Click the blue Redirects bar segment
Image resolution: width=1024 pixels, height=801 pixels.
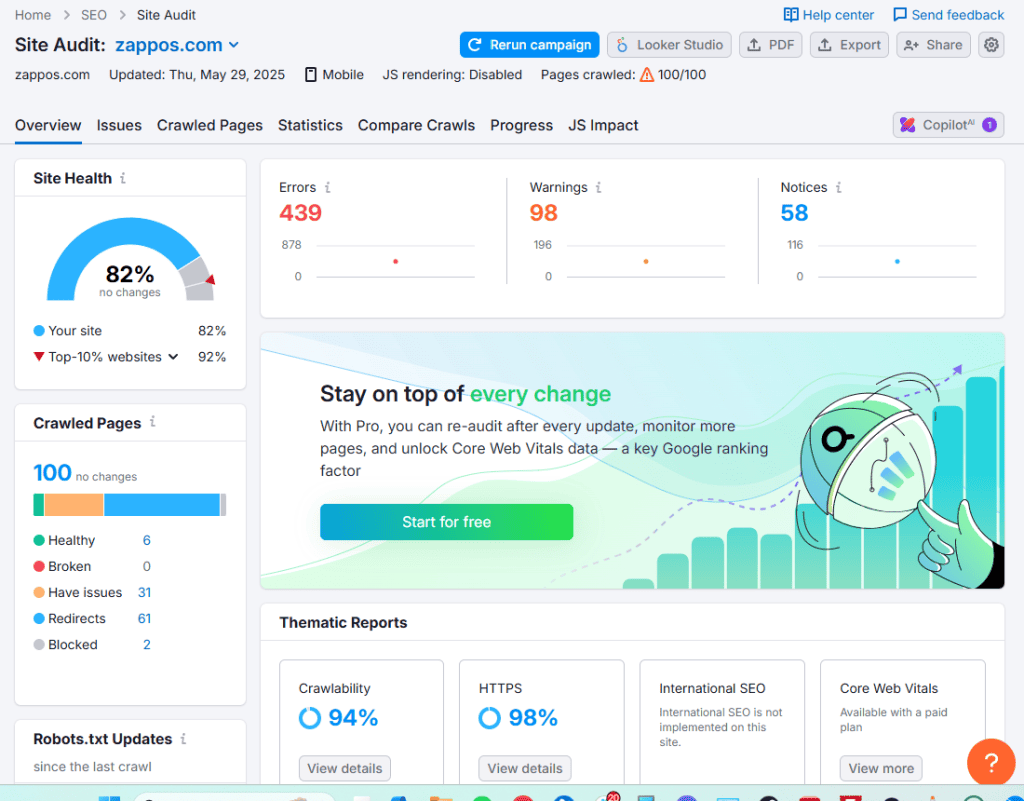pyautogui.click(x=162, y=505)
